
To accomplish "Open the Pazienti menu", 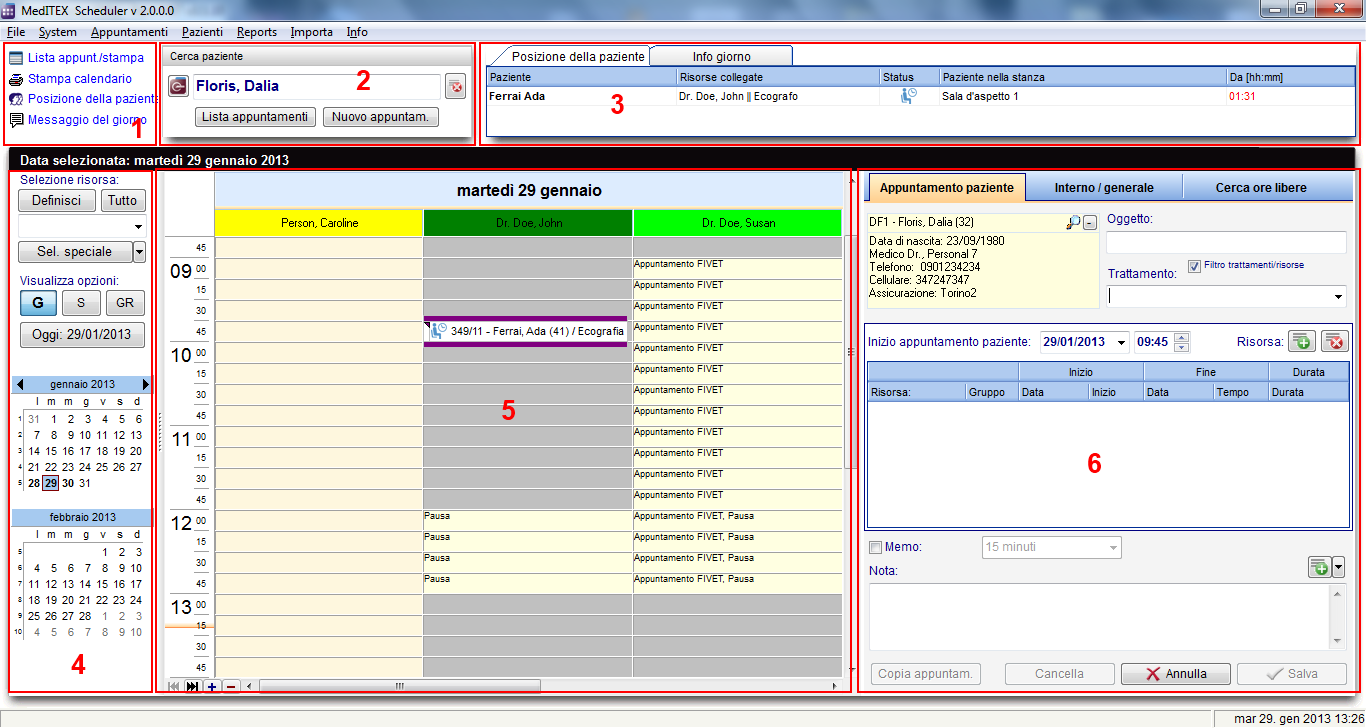I will 203,32.
